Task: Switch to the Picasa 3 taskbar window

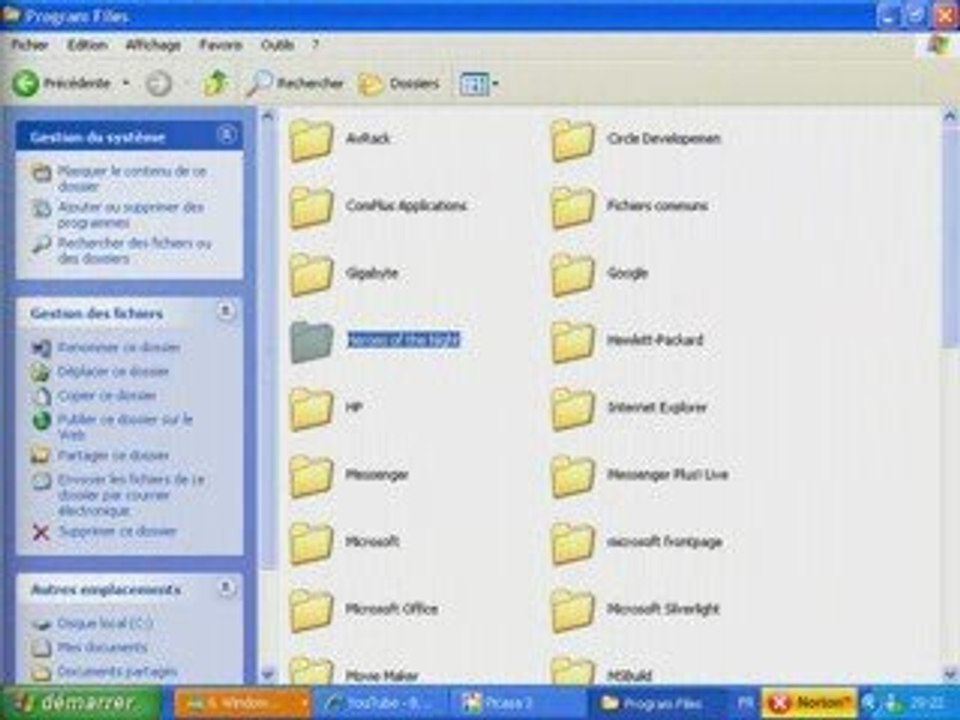Action: 517,703
